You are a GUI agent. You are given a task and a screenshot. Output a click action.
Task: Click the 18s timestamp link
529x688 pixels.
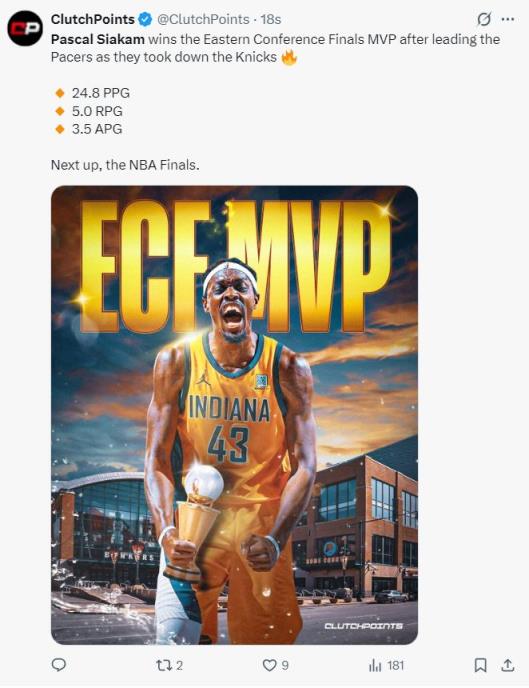point(271,19)
